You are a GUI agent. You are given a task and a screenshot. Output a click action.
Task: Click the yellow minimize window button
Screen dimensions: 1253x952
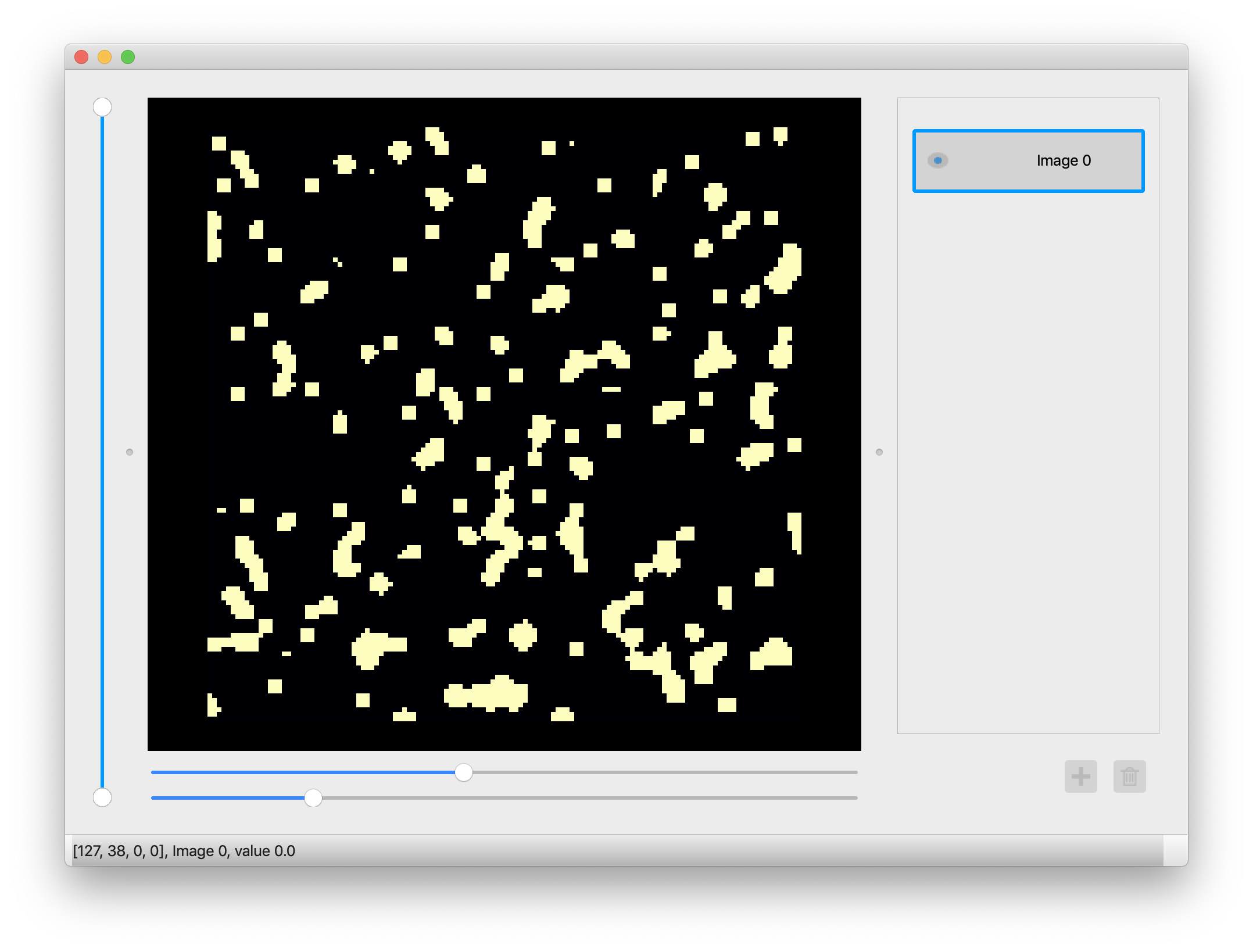105,57
